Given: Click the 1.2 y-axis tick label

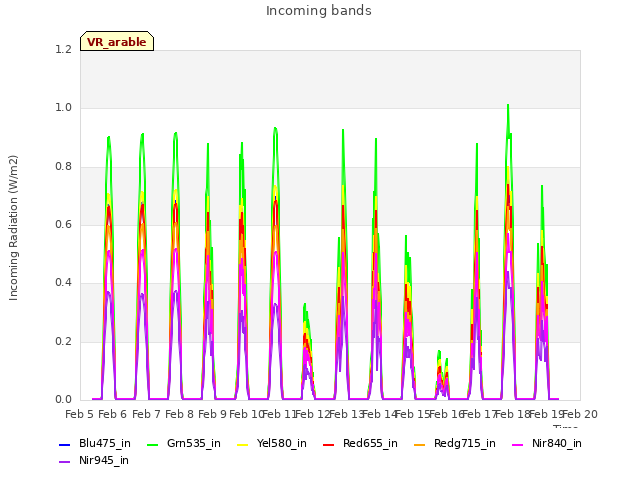Looking at the screenshot, I should coord(63,49).
